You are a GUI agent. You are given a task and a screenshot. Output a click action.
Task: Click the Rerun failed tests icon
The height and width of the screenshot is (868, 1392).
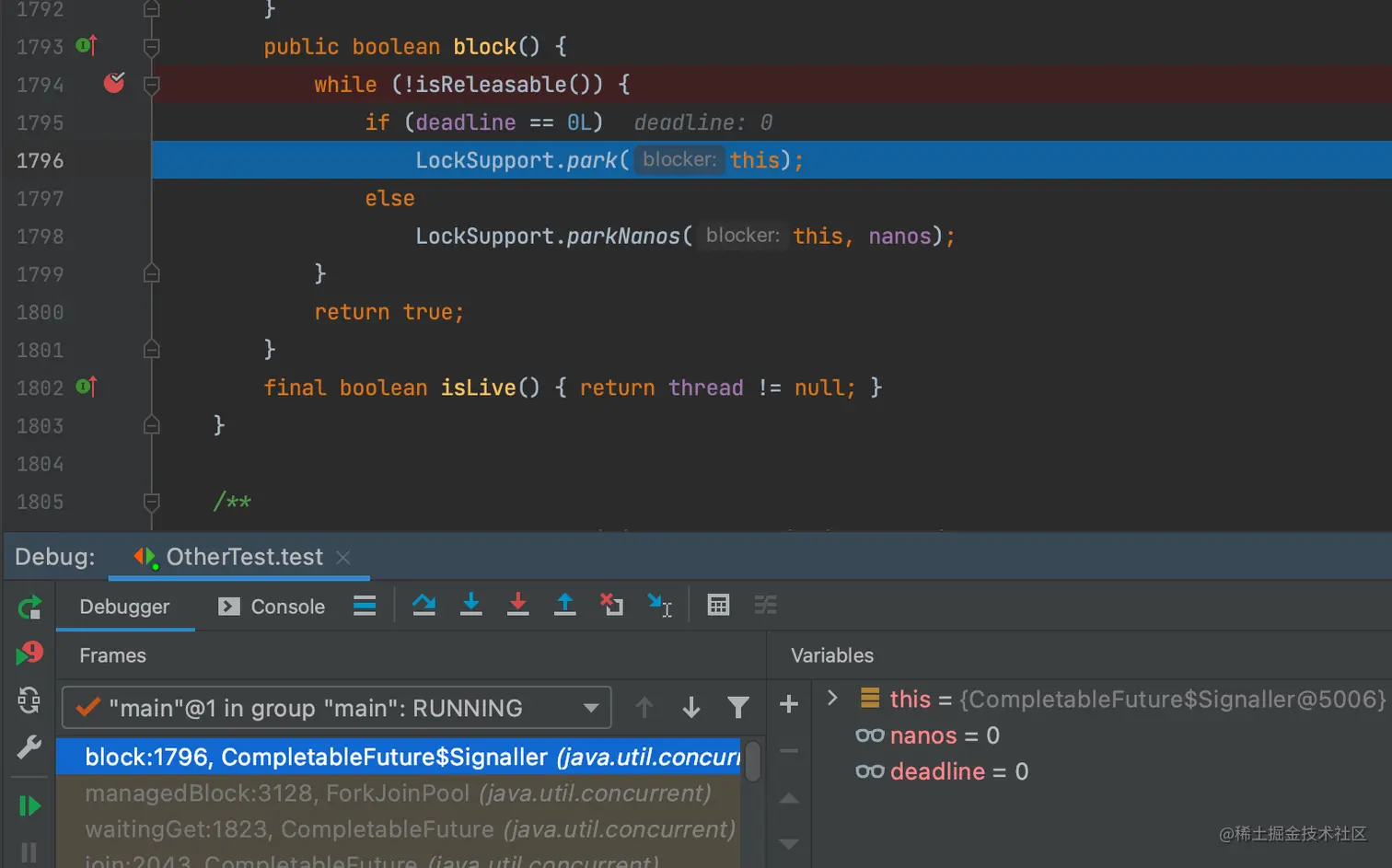coord(29,654)
